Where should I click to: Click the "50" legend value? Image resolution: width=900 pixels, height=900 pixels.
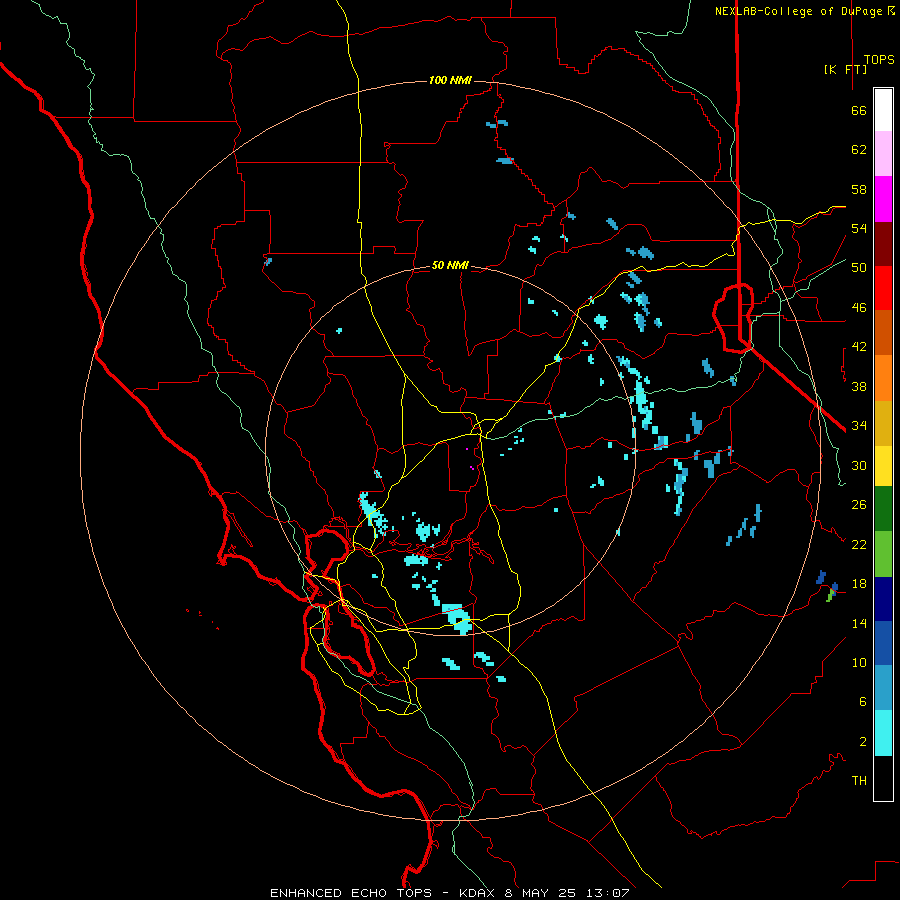[x=859, y=267]
